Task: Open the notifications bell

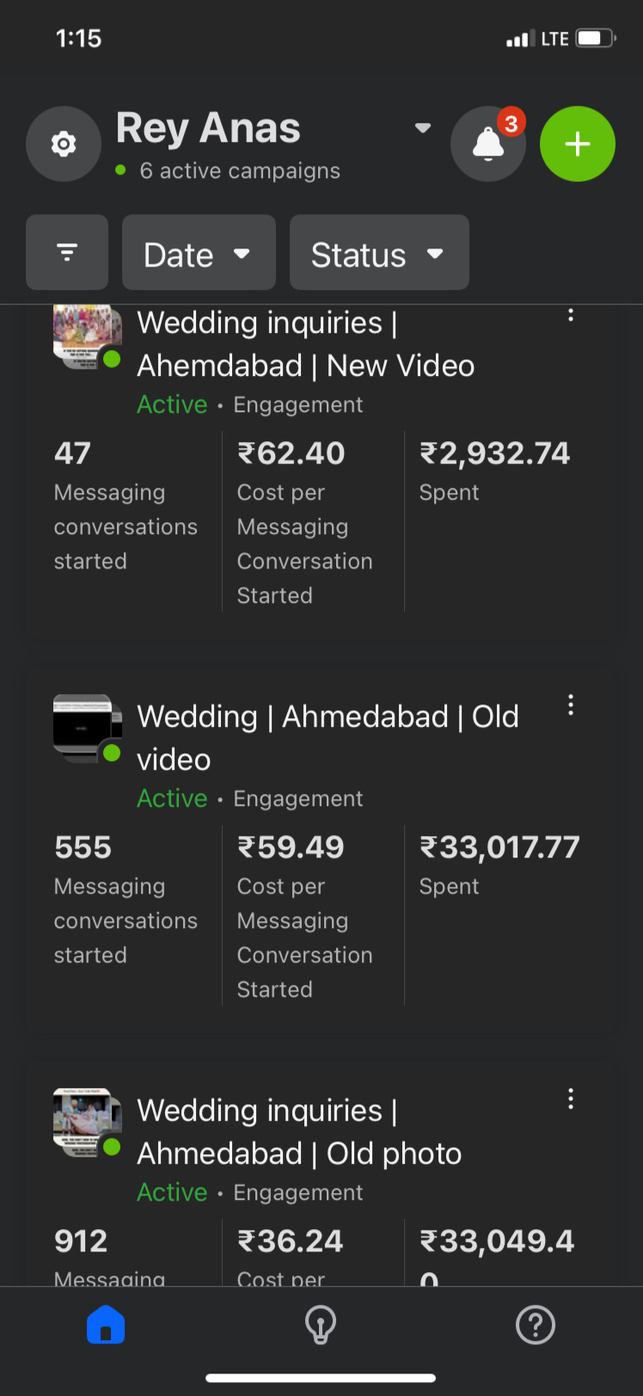Action: 488,144
